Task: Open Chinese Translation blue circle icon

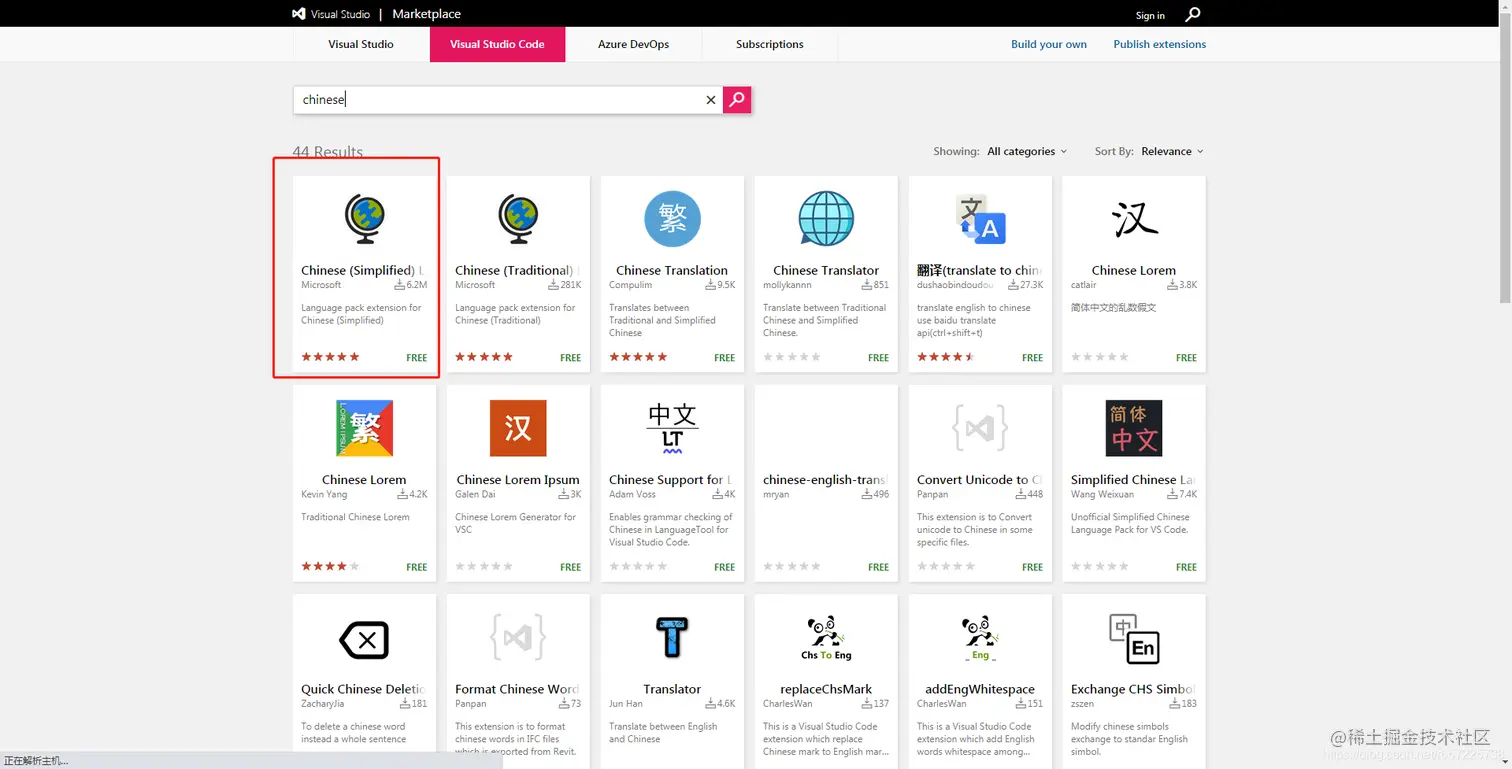Action: (x=672, y=219)
